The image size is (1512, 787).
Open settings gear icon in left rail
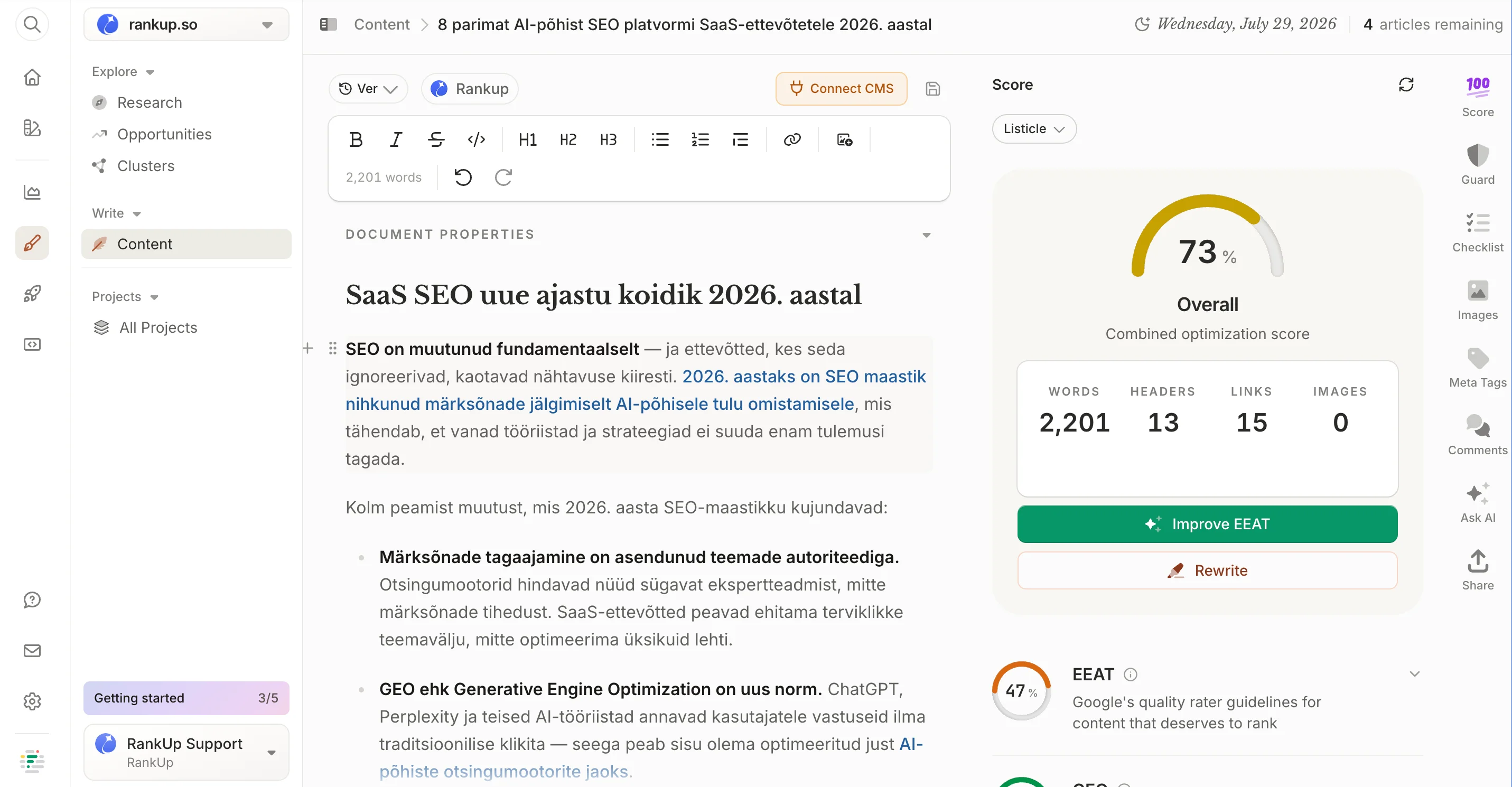(32, 701)
